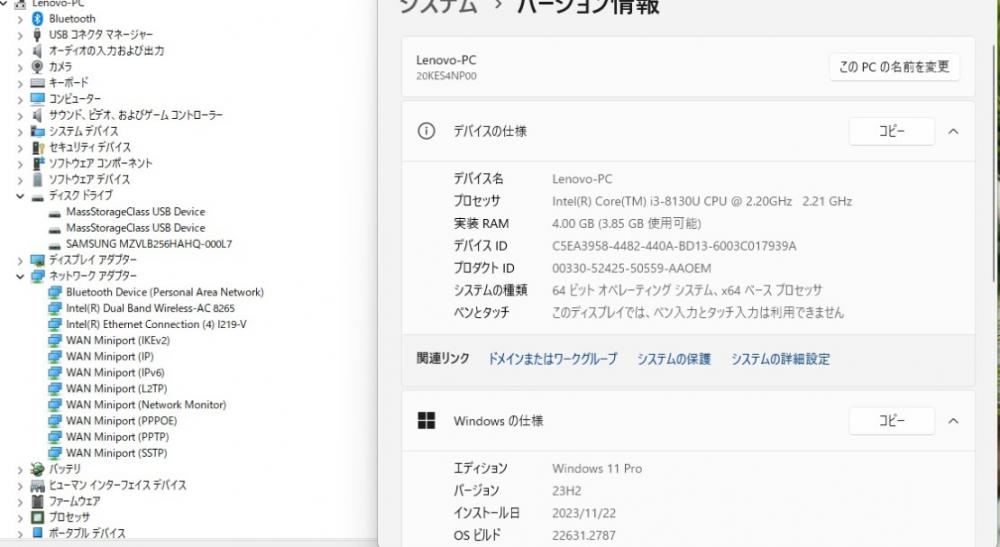Expand the USB コネクタ マネージャー node
The height and width of the screenshot is (547, 1000).
(x=20, y=35)
